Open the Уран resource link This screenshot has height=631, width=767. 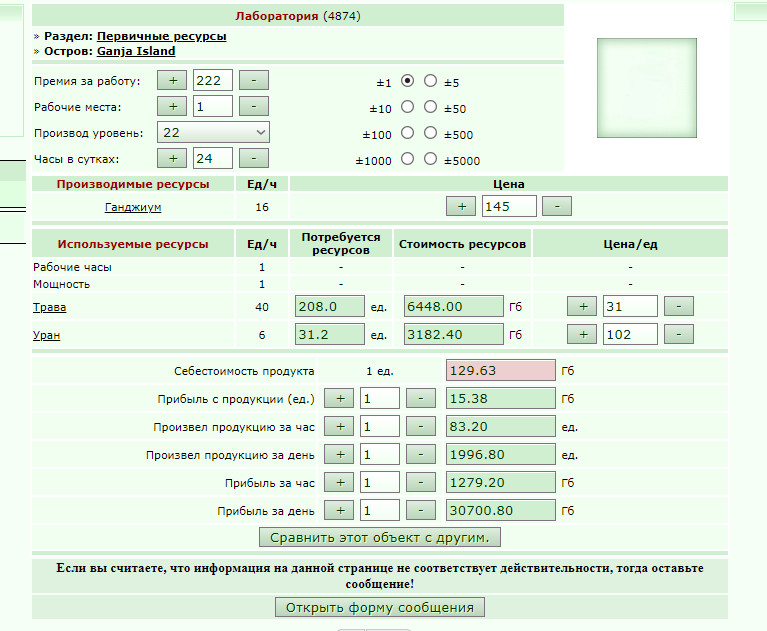tap(46, 335)
